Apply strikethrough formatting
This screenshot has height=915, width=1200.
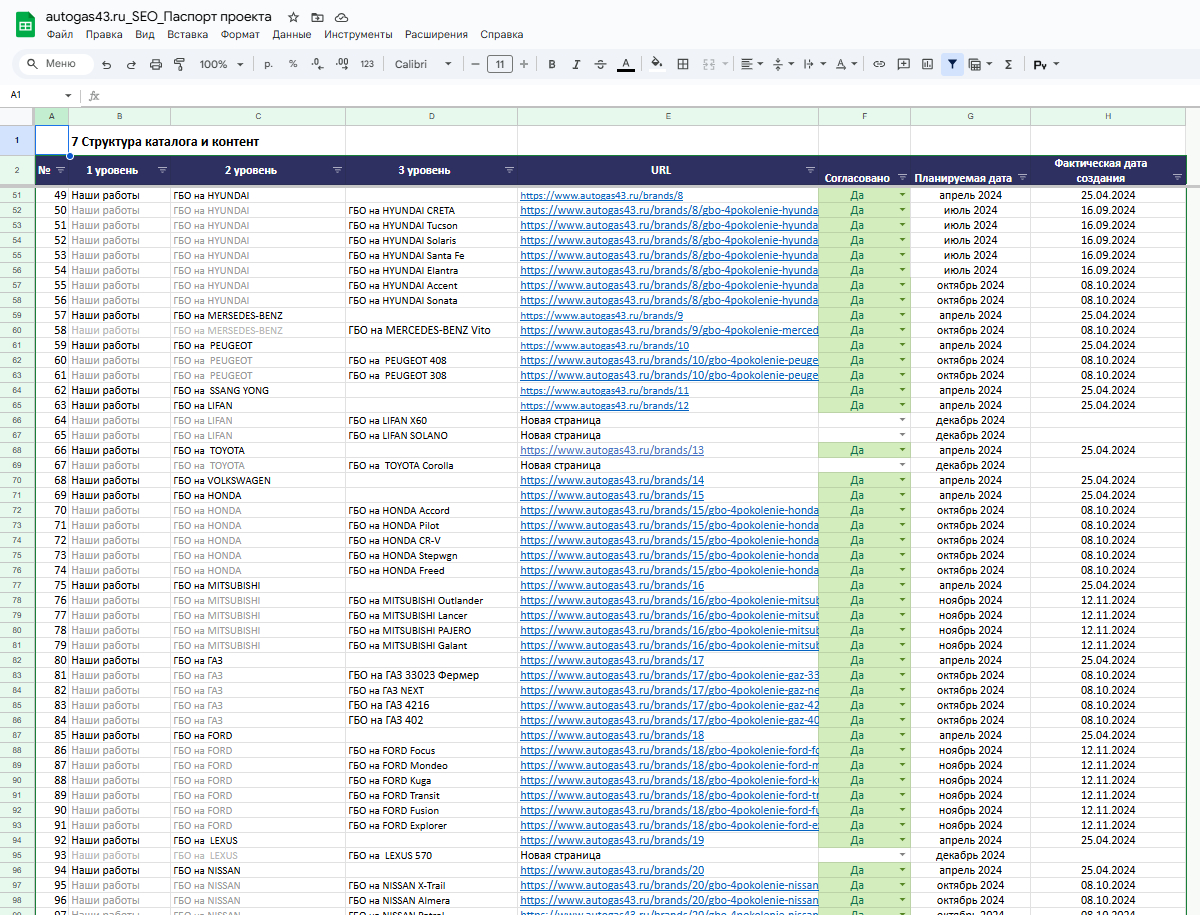coord(600,64)
